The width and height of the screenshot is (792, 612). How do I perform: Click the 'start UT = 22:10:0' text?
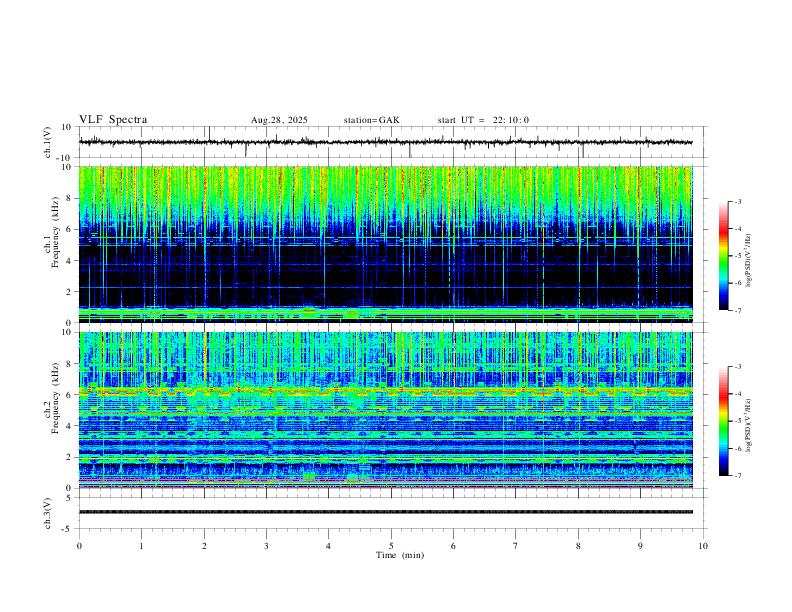[483, 120]
